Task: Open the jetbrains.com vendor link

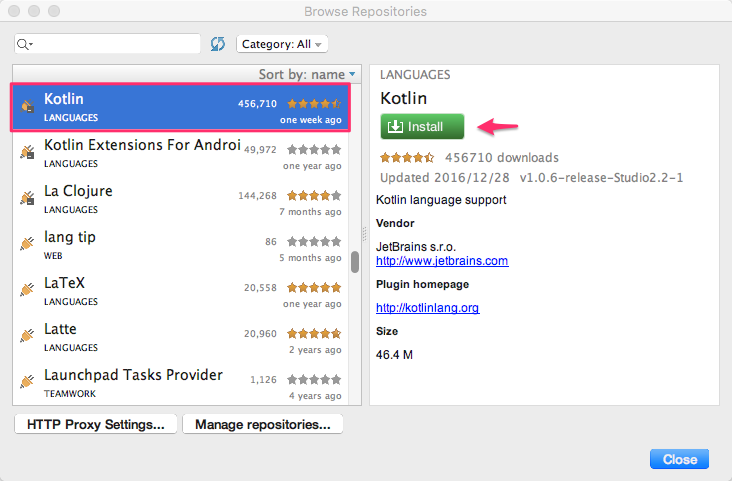Action: tap(441, 261)
